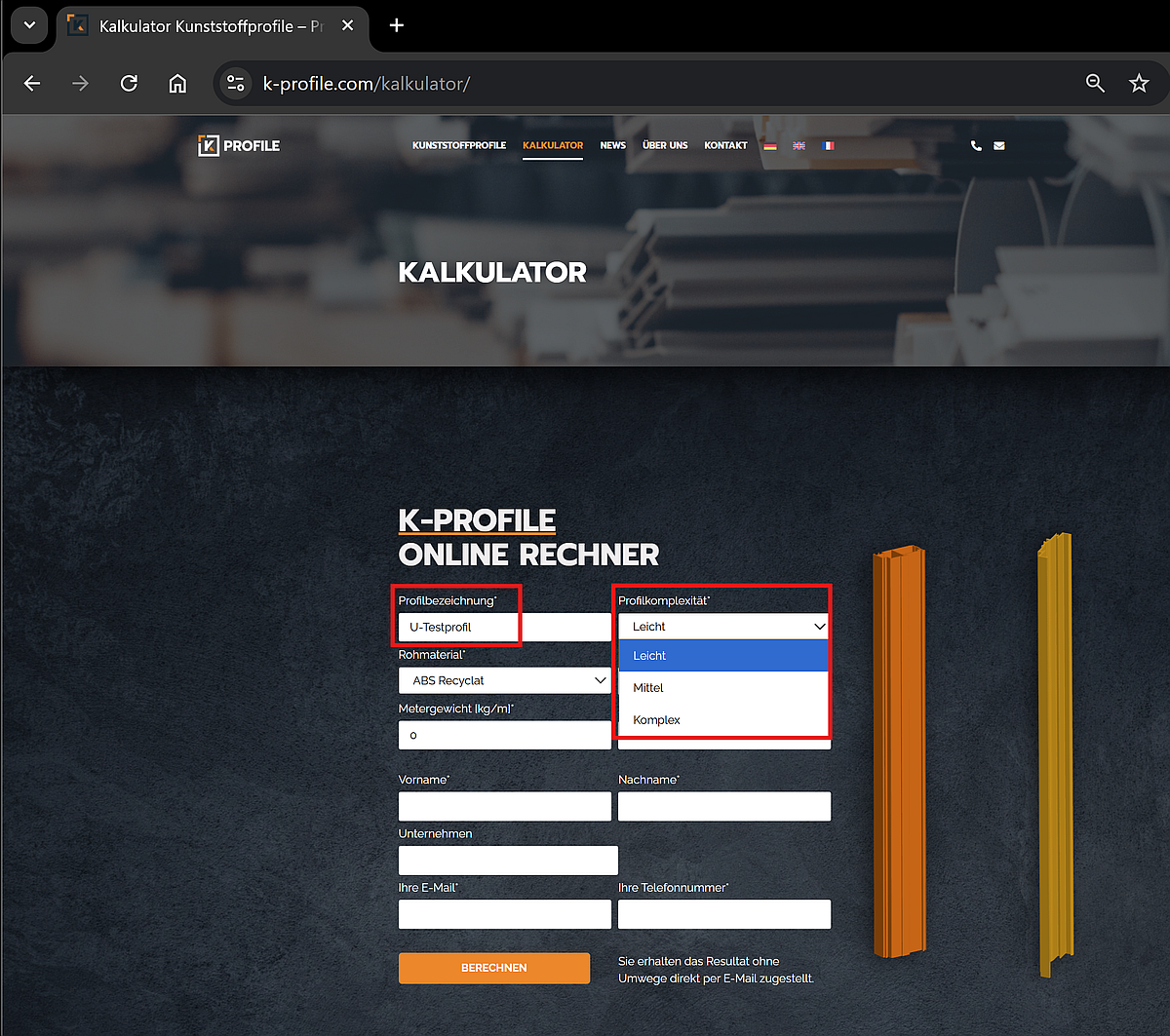This screenshot has width=1170, height=1036.
Task: Open the browser home page icon
Action: [177, 84]
